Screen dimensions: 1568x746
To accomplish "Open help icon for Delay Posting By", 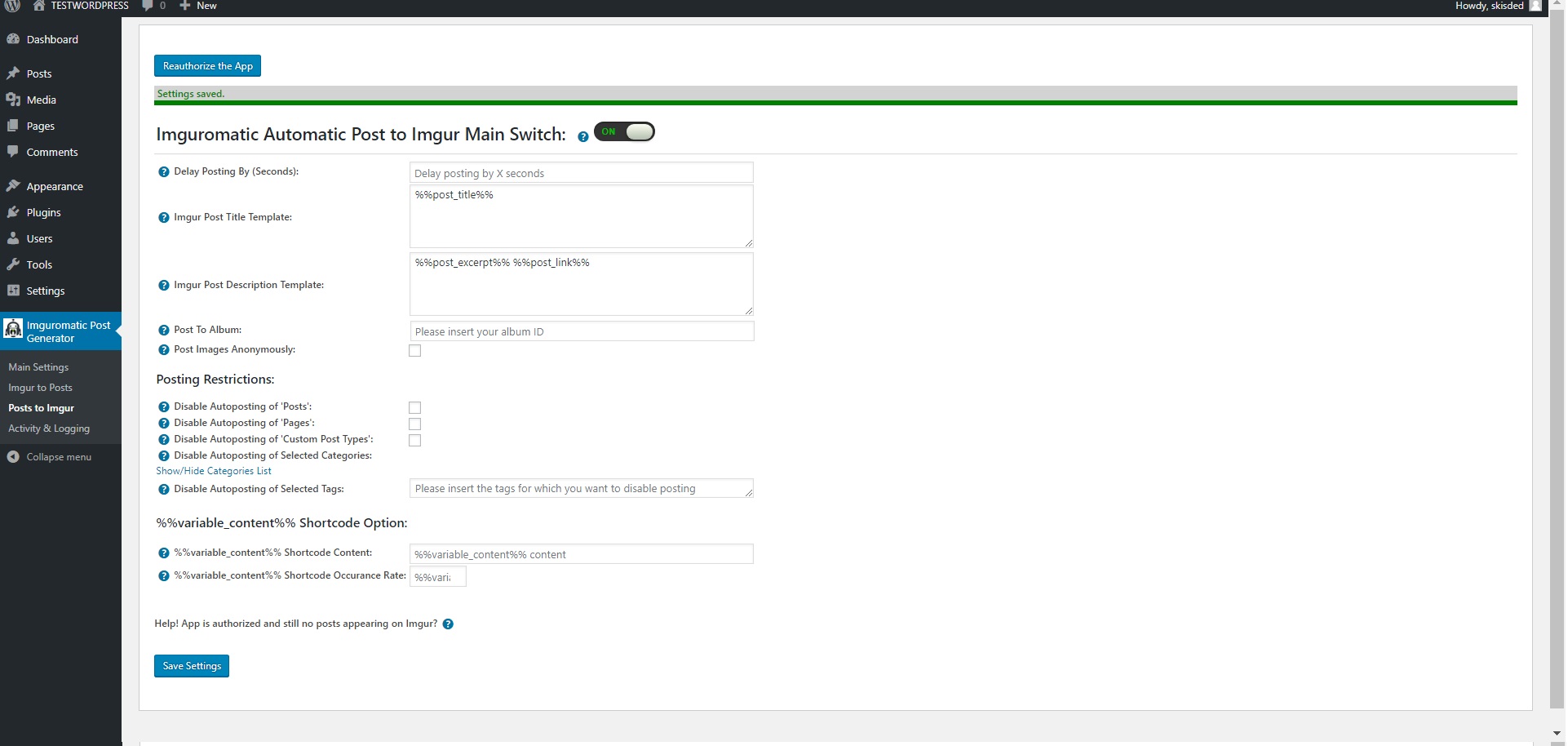I will click(164, 172).
